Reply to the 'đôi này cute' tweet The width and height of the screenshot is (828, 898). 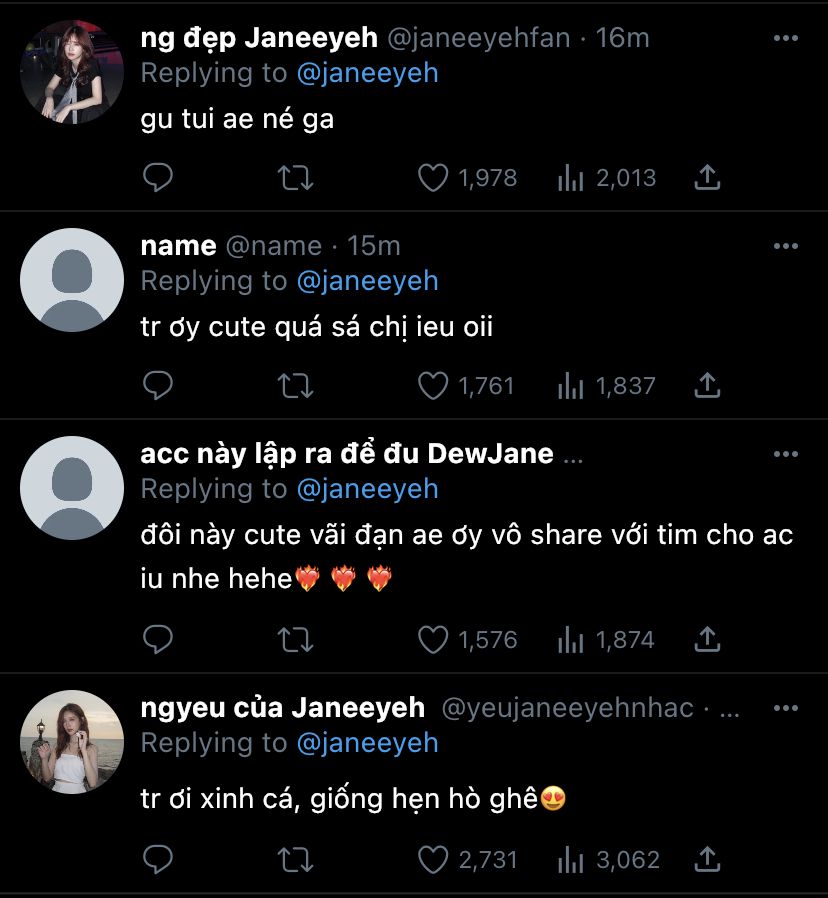click(x=157, y=639)
